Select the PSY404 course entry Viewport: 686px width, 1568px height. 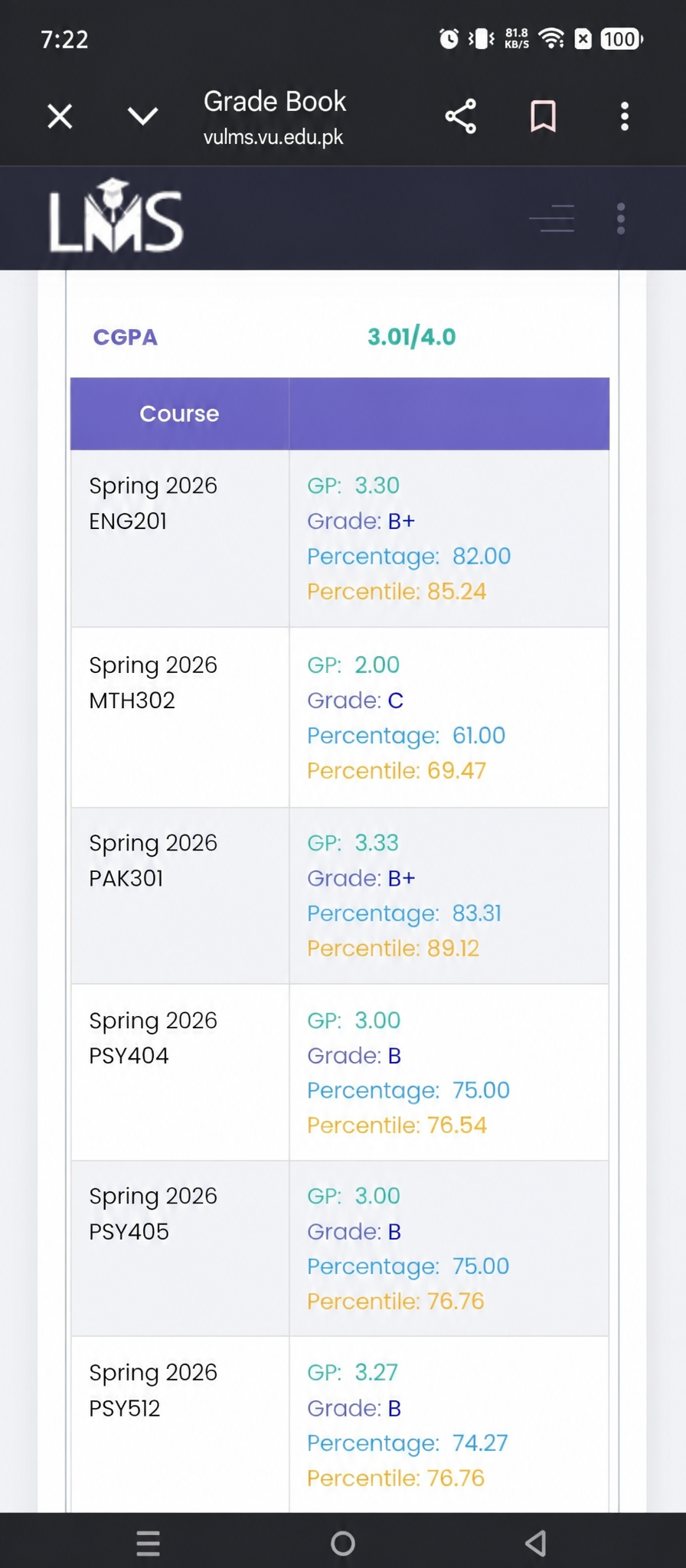click(x=180, y=1072)
